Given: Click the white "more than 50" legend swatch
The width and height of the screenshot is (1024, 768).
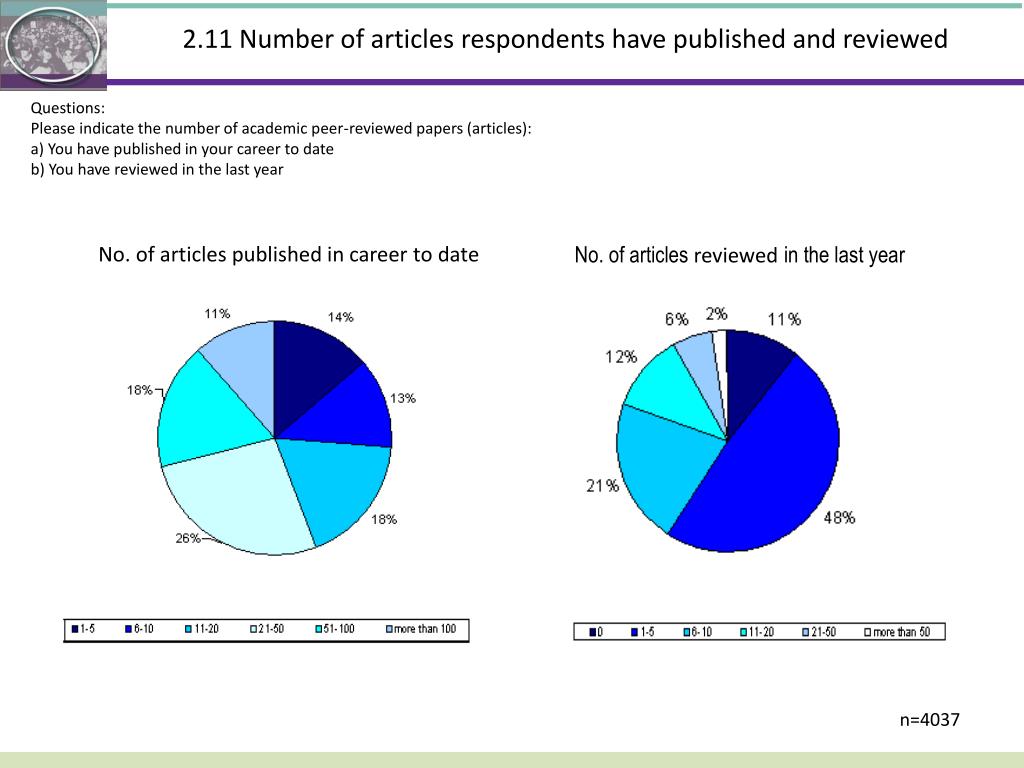Looking at the screenshot, I should [x=868, y=632].
